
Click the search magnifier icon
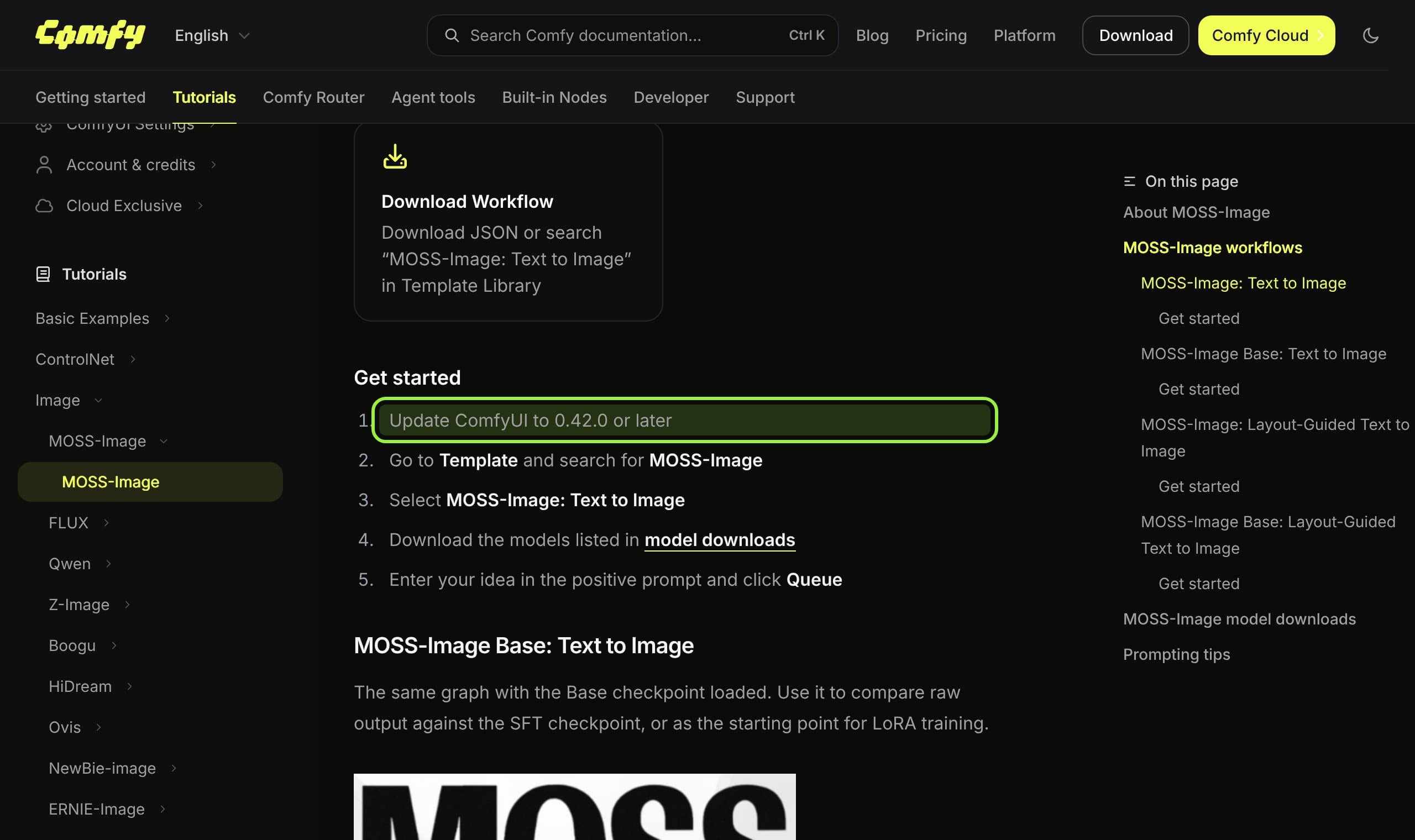pos(452,35)
